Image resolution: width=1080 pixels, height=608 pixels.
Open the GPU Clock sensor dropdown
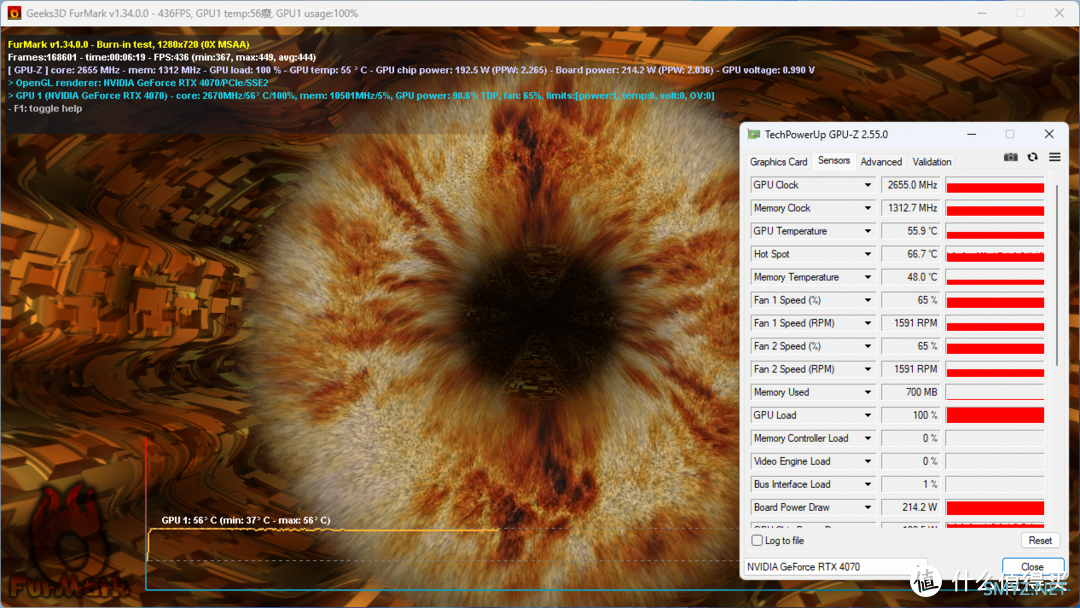pyautogui.click(x=868, y=185)
